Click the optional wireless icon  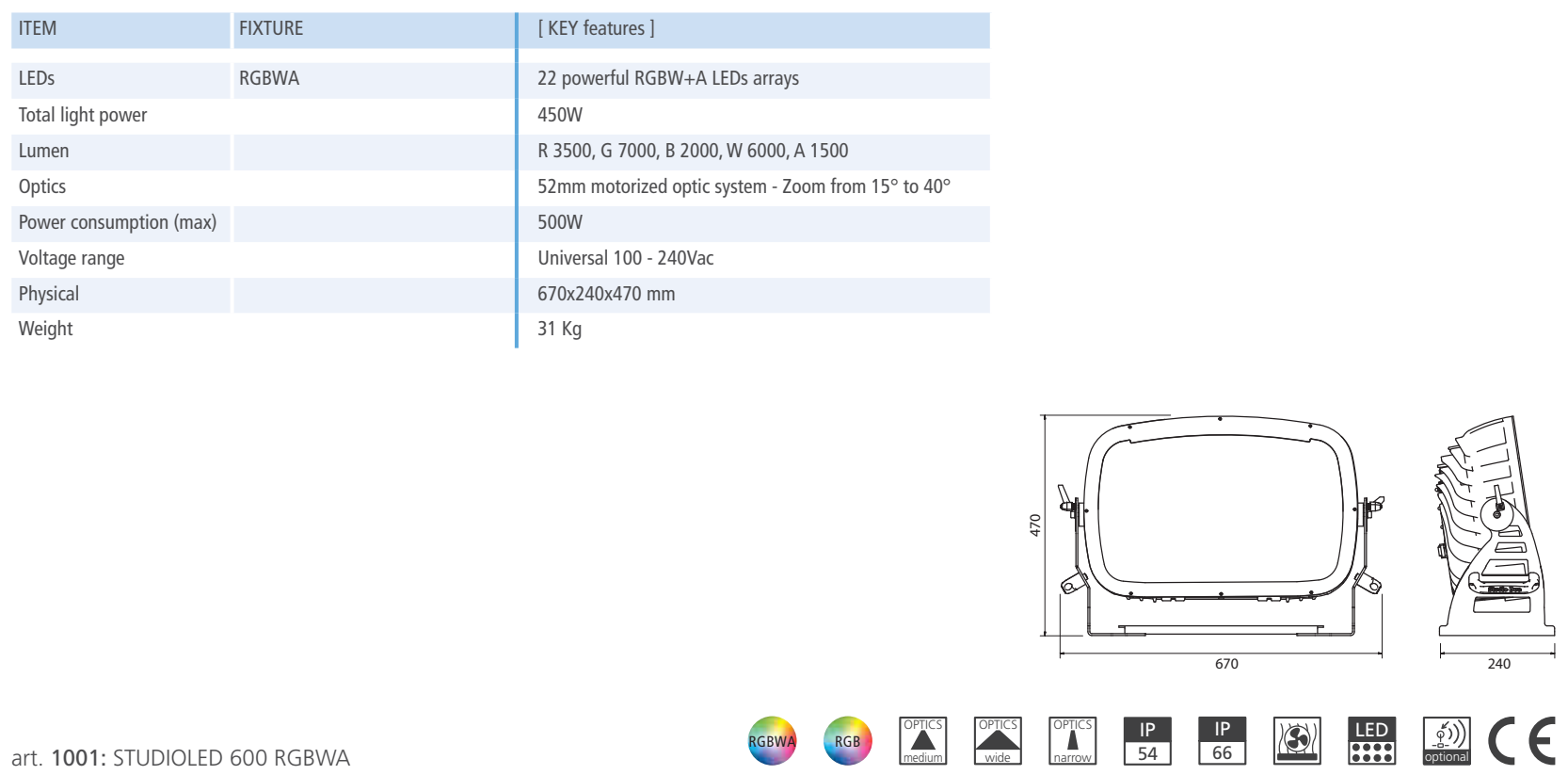pyautogui.click(x=1447, y=741)
